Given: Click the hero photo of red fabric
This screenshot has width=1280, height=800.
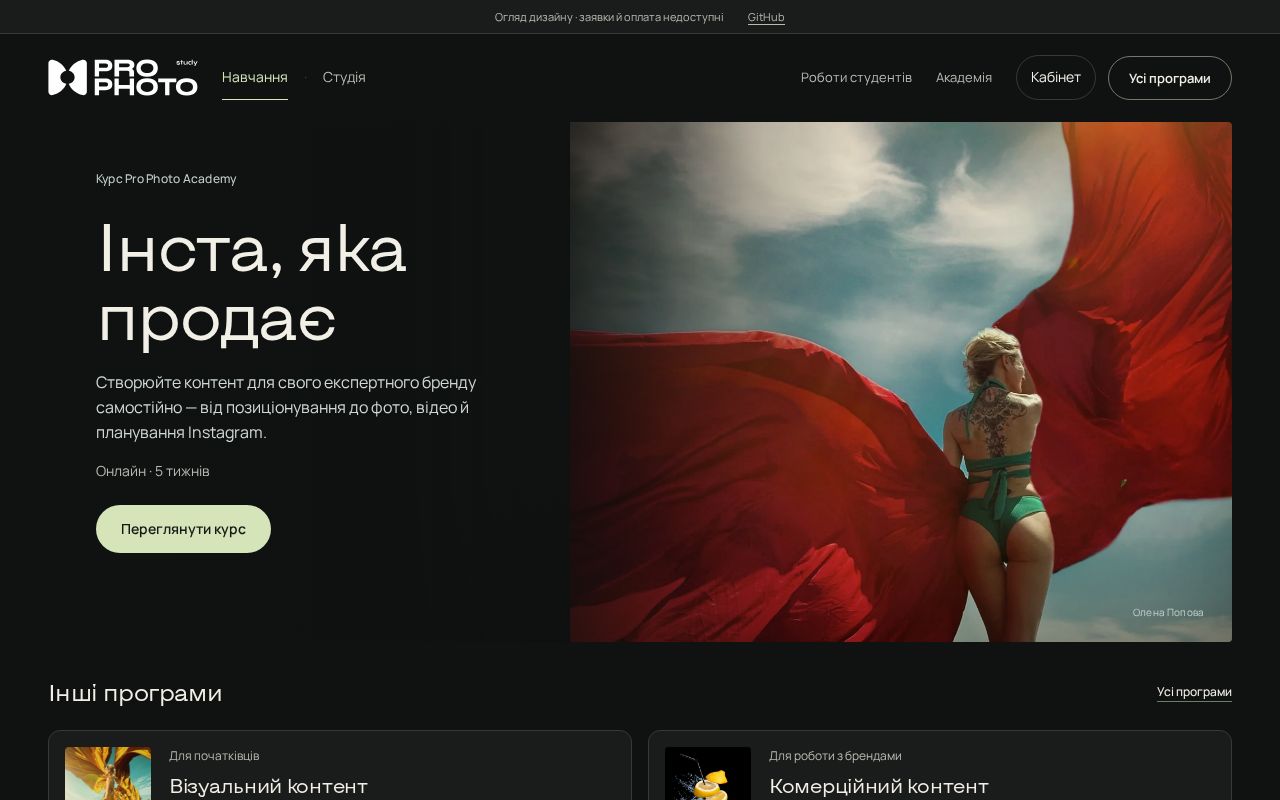Looking at the screenshot, I should tap(901, 382).
